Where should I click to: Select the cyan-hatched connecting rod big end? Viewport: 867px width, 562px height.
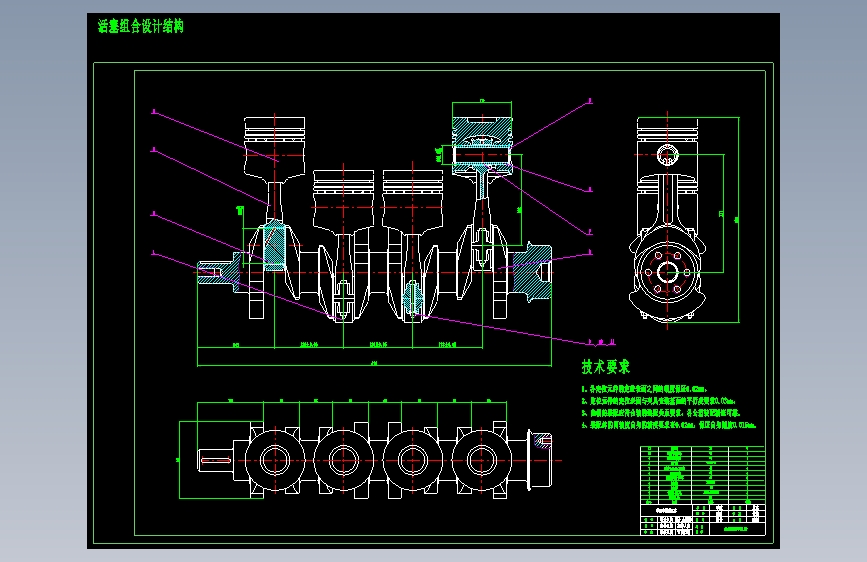(x=274, y=245)
